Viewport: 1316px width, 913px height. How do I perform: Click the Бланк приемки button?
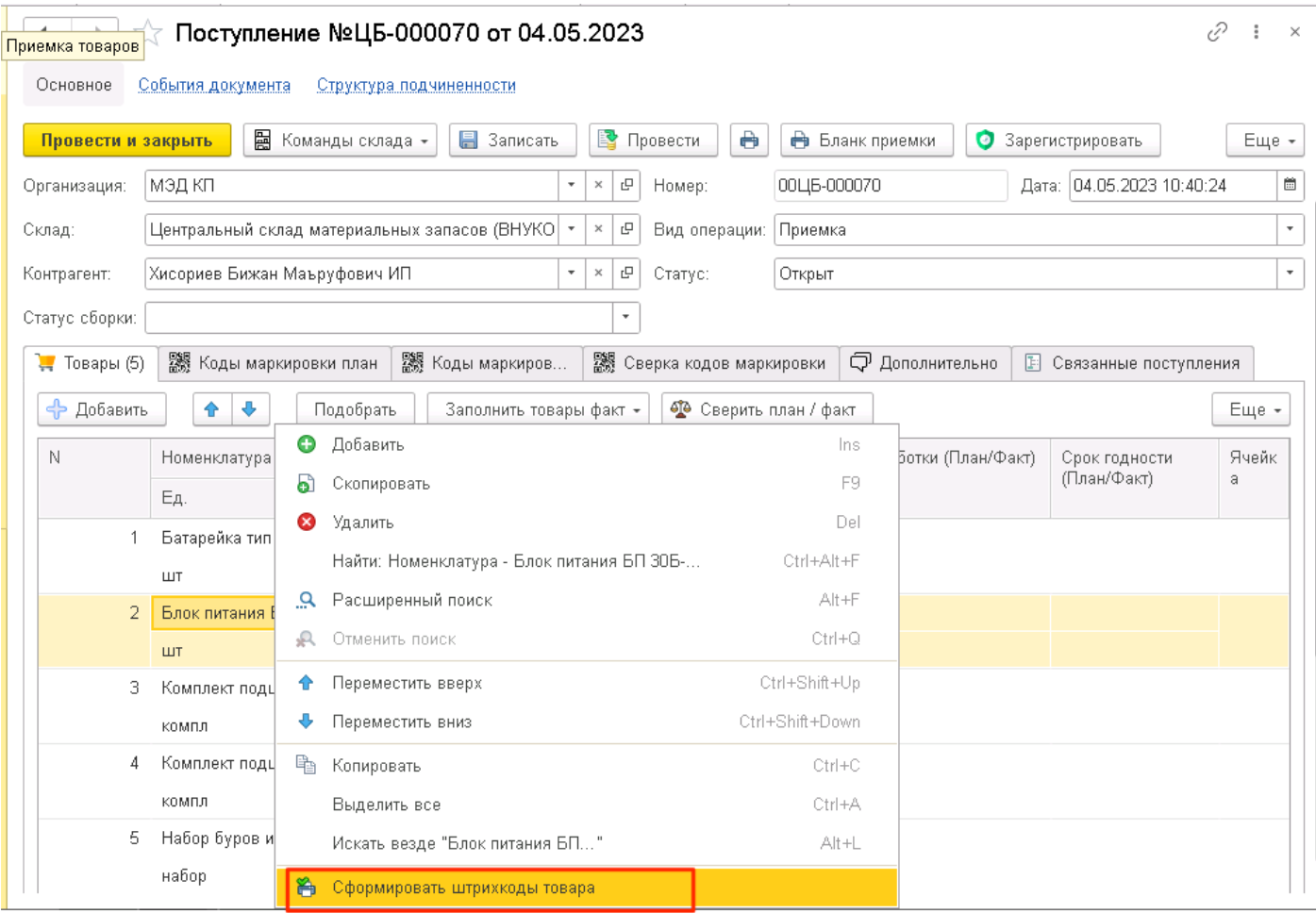(x=866, y=141)
